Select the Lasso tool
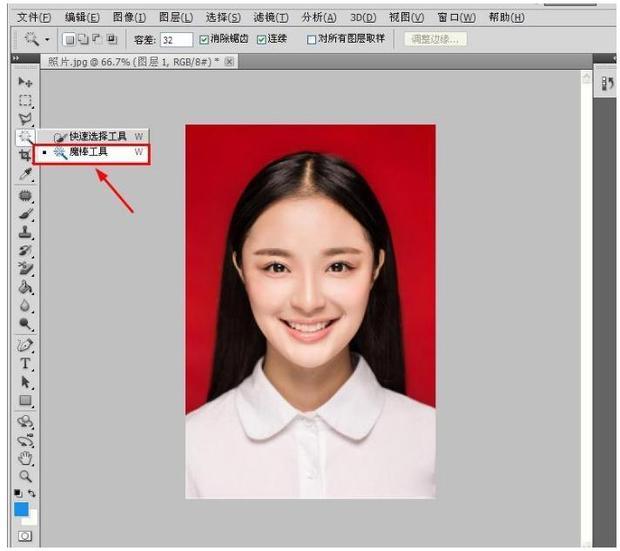The height and width of the screenshot is (551, 620). (26, 118)
